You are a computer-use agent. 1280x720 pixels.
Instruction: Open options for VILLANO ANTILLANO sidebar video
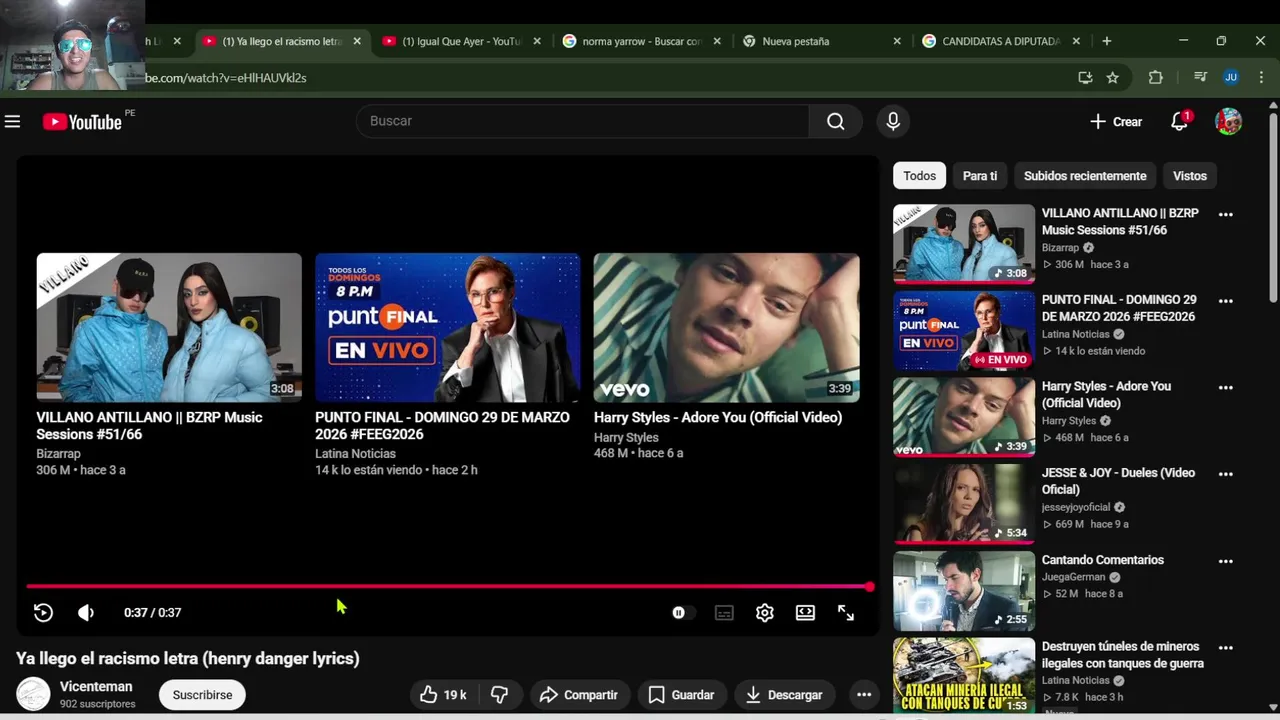[1226, 214]
